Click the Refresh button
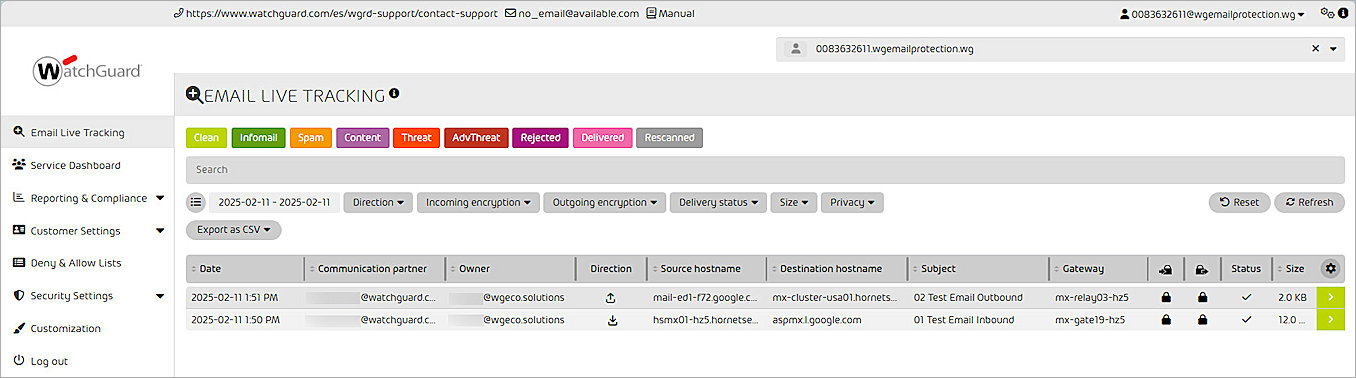The image size is (1356, 378). pyautogui.click(x=1309, y=202)
